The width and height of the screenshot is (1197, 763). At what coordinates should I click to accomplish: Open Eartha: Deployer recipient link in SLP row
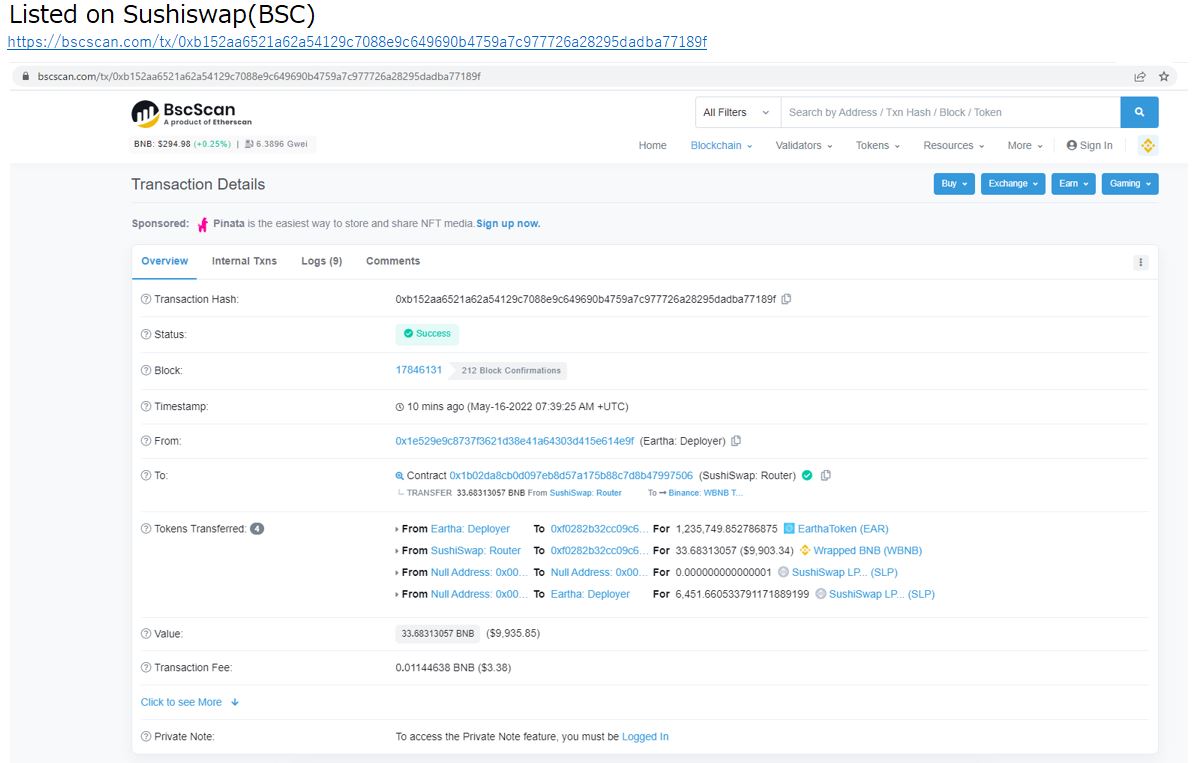pyautogui.click(x=590, y=593)
